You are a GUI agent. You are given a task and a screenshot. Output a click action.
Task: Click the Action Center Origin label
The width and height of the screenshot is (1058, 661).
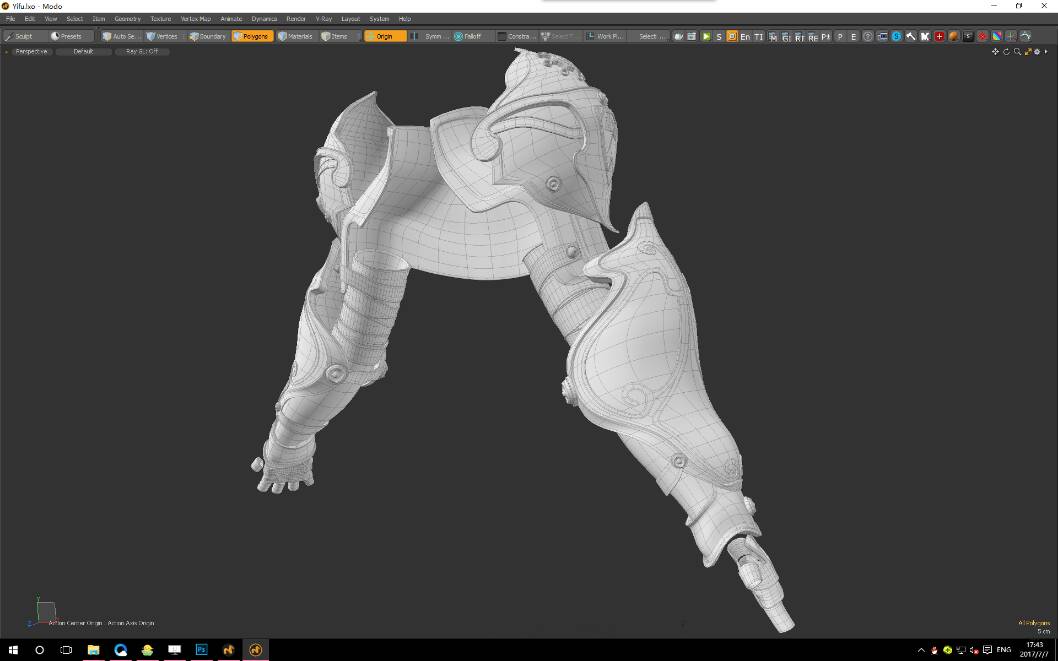pos(75,623)
